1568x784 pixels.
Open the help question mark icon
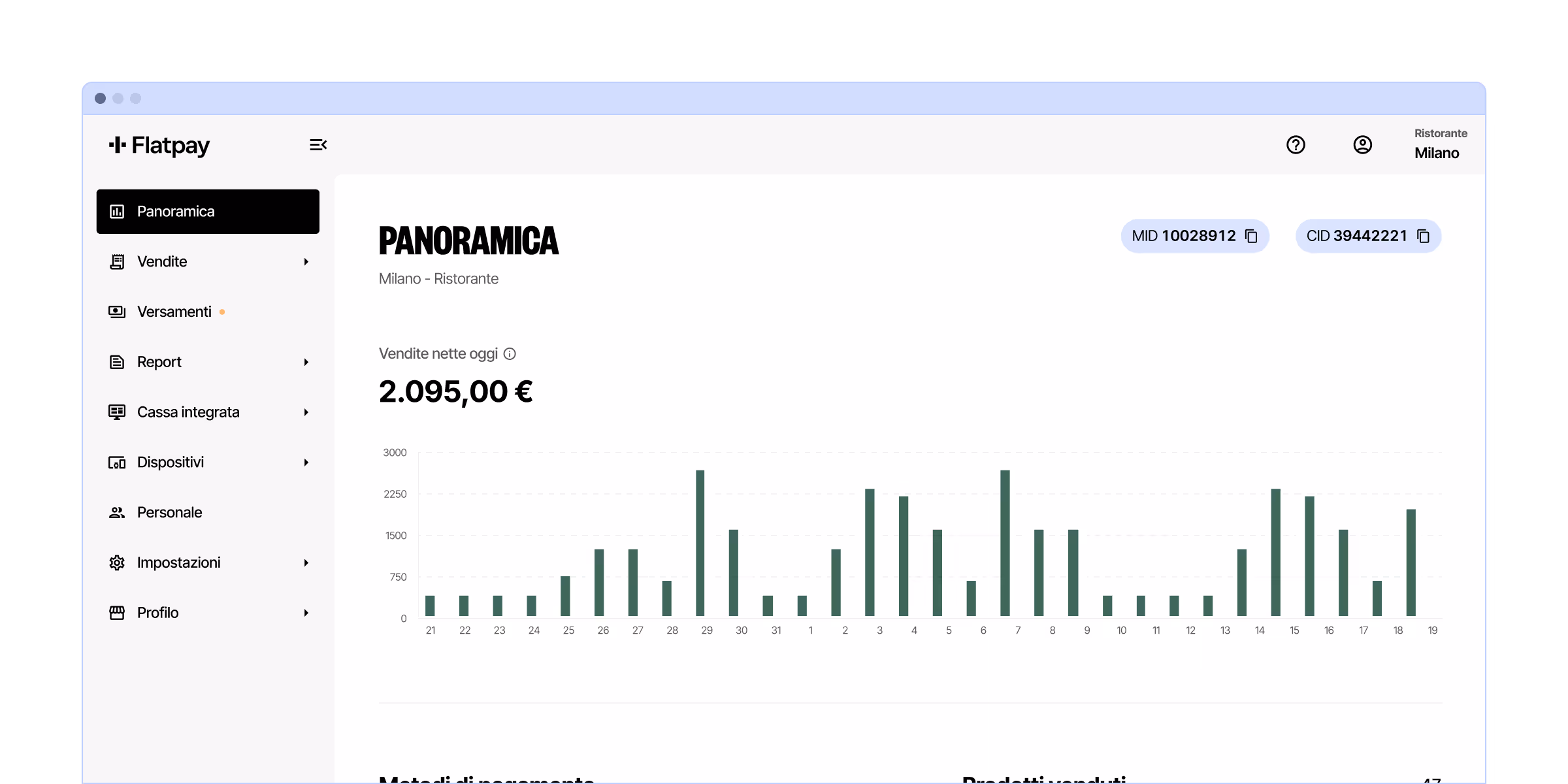pyautogui.click(x=1296, y=145)
